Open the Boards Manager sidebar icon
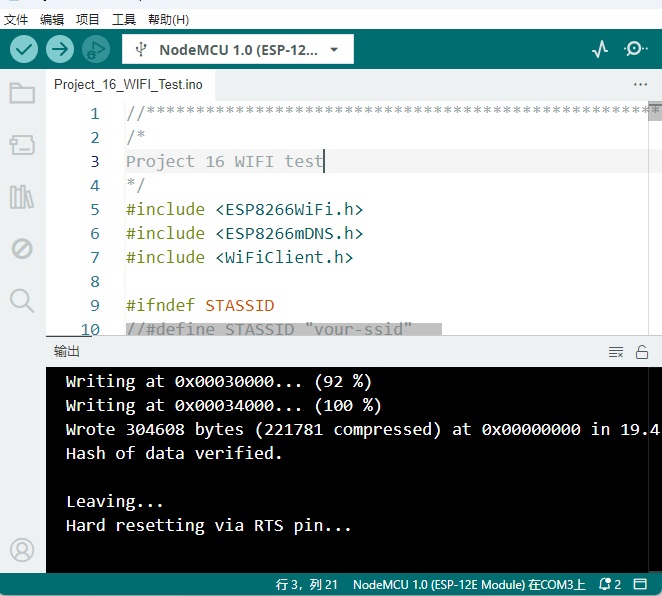 [22, 145]
